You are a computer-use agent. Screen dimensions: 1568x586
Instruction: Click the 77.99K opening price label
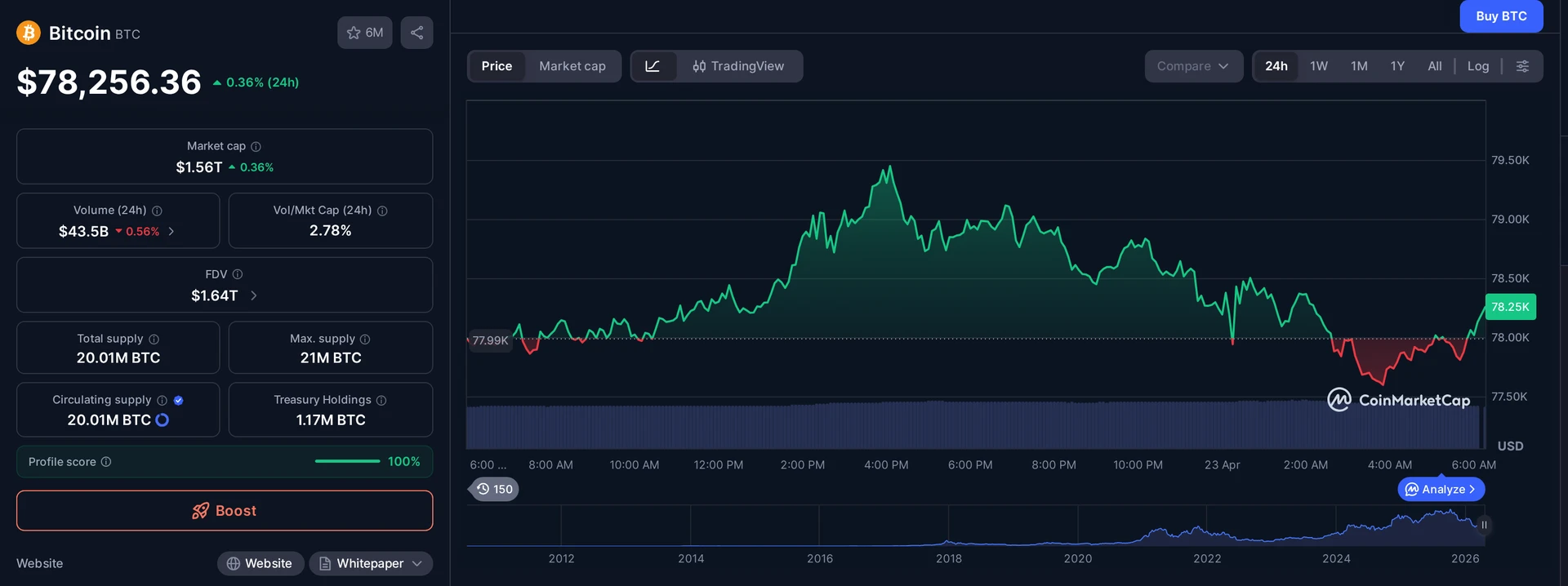click(x=490, y=340)
